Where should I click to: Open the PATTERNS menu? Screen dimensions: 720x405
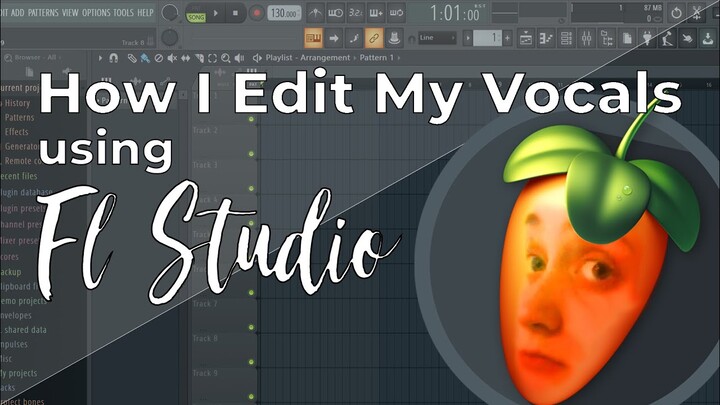pyautogui.click(x=43, y=12)
